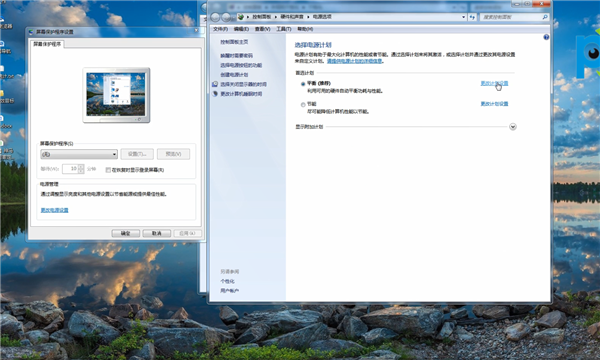Expand the show additional plans section
Viewport: 600px width, 360px height.
tap(513, 127)
